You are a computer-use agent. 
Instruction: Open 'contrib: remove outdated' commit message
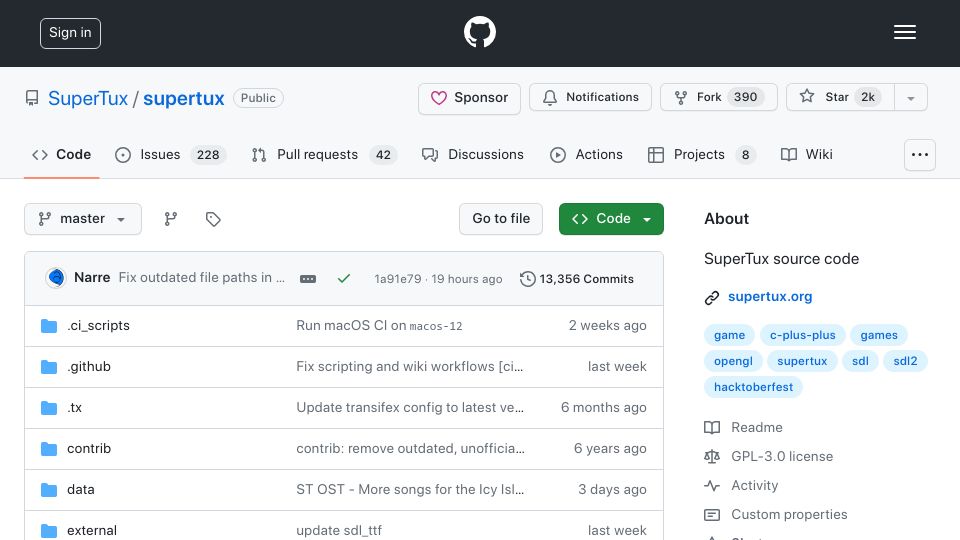point(410,449)
